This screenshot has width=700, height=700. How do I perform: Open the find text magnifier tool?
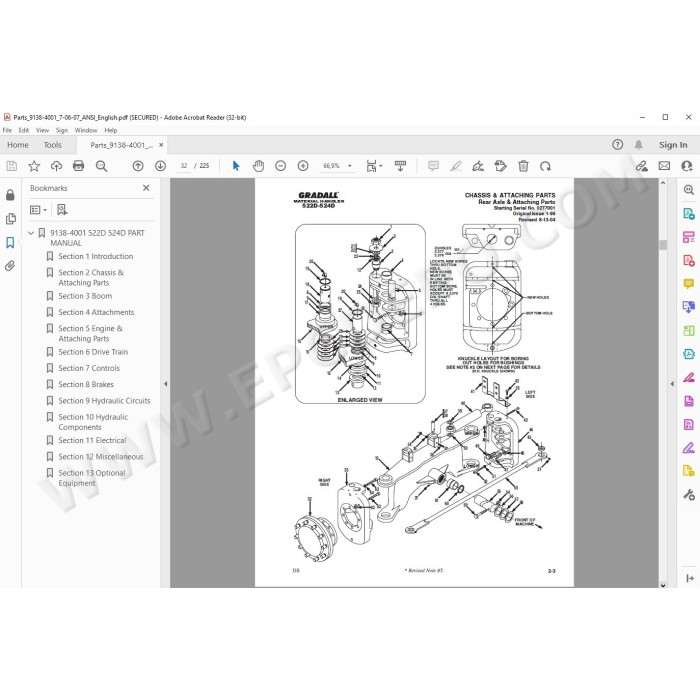point(101,166)
